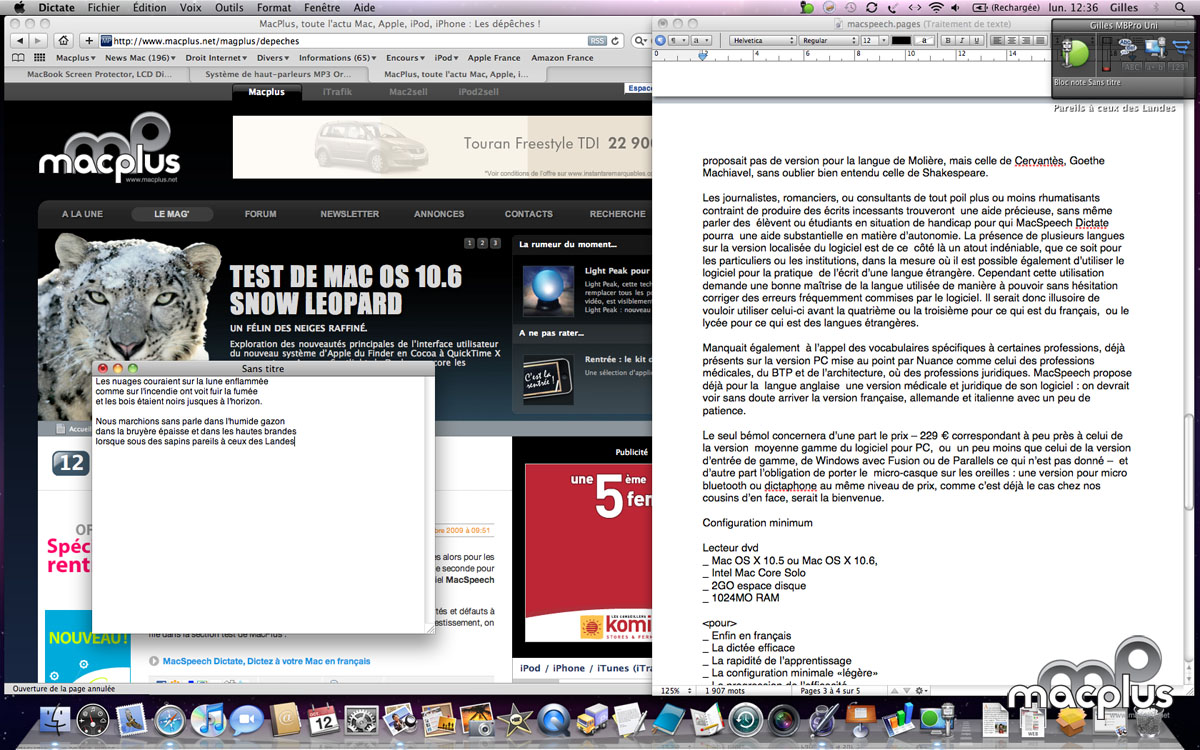Screen dimensions: 1200x750
Task: Reload the page in Safari
Action: 614,41
